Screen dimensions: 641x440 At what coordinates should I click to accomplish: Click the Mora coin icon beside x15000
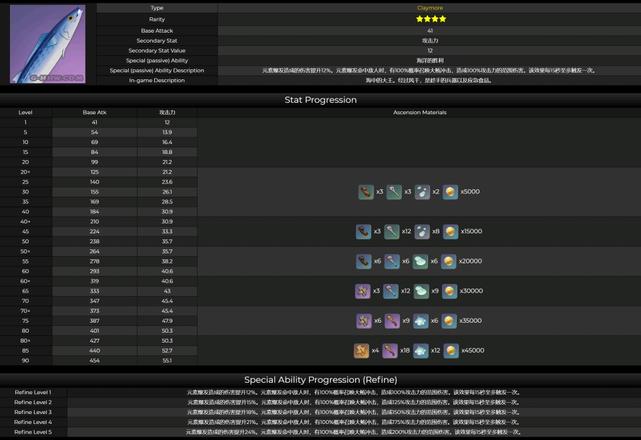pos(450,231)
